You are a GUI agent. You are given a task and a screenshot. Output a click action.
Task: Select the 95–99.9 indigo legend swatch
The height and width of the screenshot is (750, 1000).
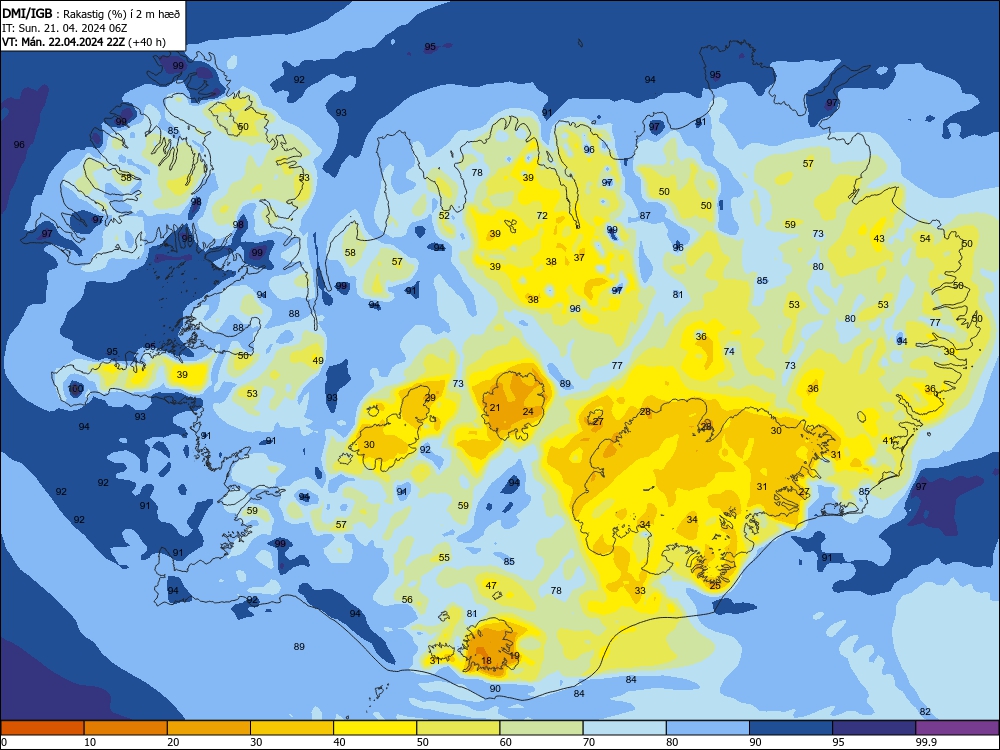tap(874, 728)
